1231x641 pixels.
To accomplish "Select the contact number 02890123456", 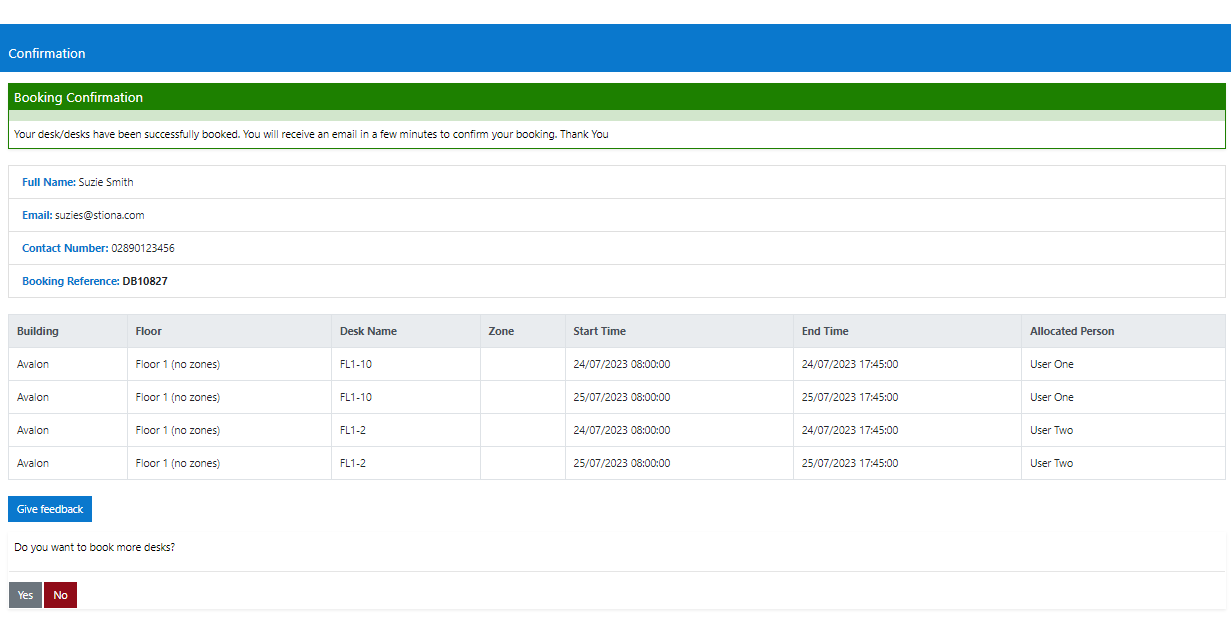I will coord(143,248).
